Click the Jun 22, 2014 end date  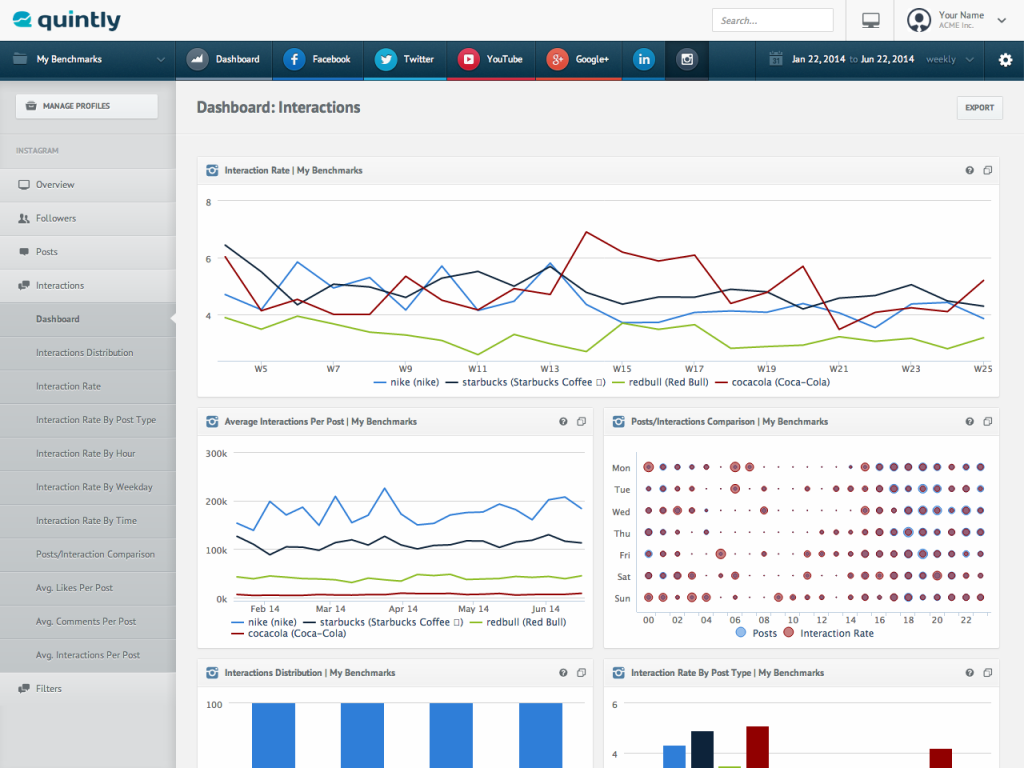coord(888,59)
